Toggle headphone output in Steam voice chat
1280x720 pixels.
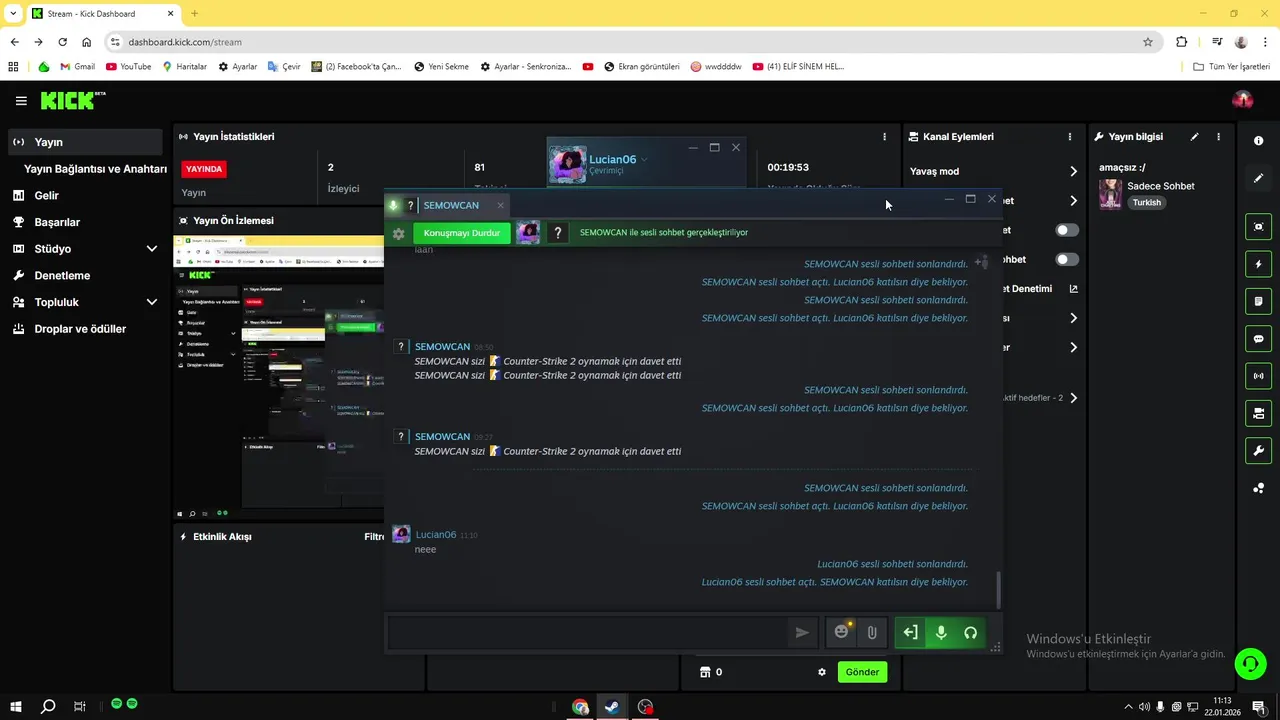click(970, 632)
